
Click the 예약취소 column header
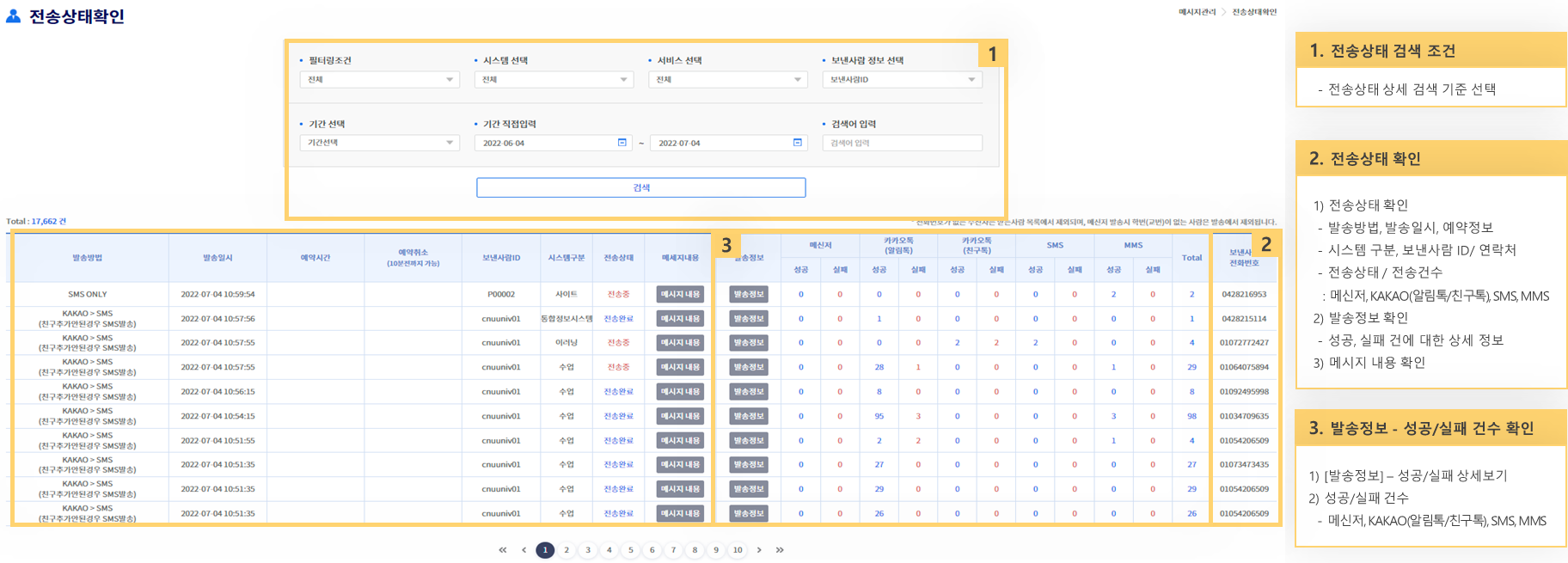413,258
